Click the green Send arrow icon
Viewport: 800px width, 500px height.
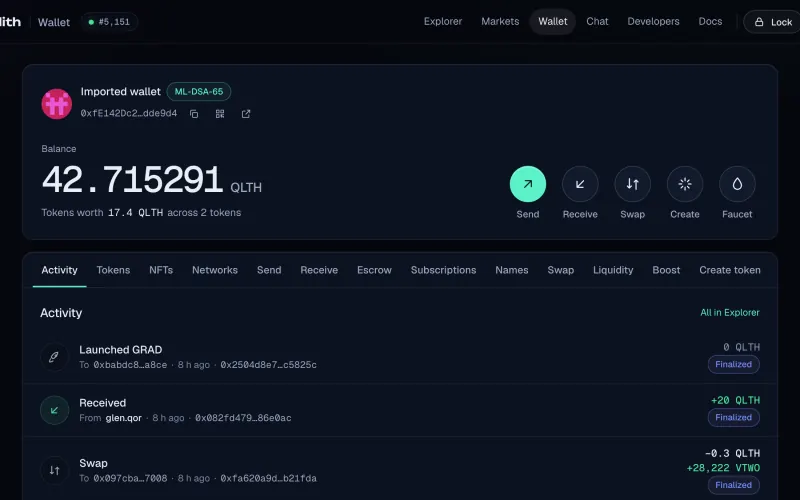528,184
